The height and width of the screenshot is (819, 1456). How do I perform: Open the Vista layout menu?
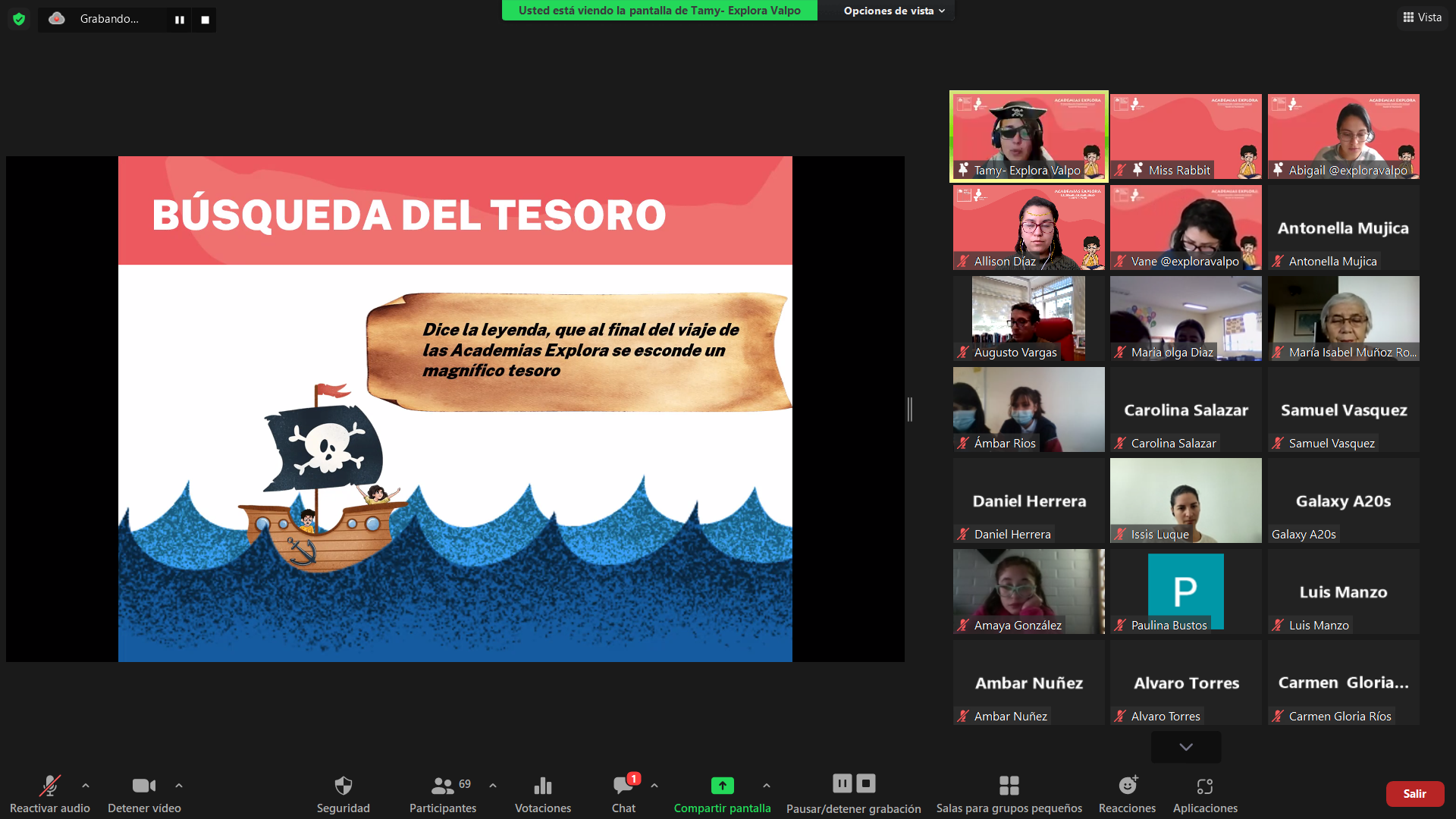coord(1422,17)
